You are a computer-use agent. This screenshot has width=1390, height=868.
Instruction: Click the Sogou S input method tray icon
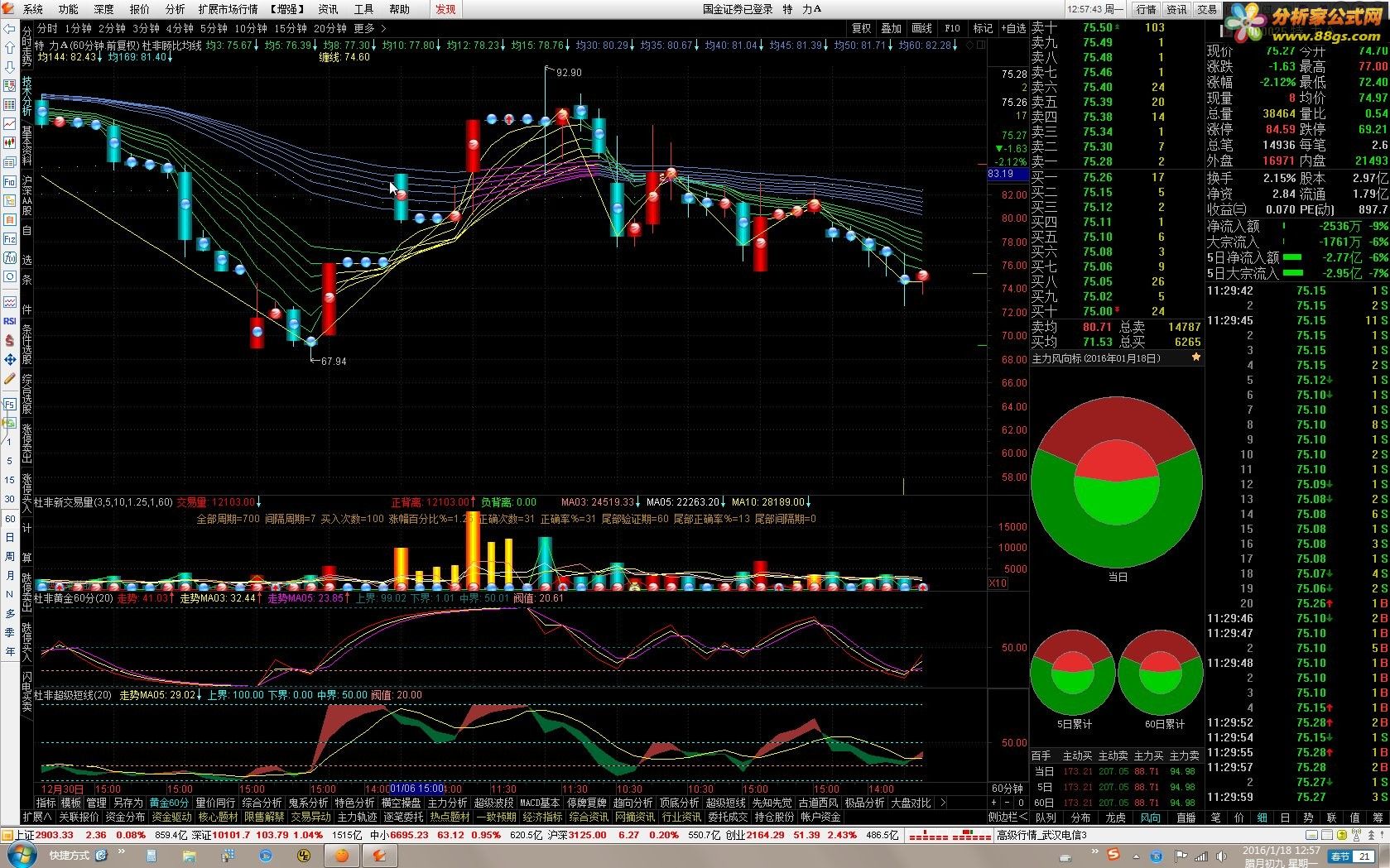pyautogui.click(x=1113, y=854)
